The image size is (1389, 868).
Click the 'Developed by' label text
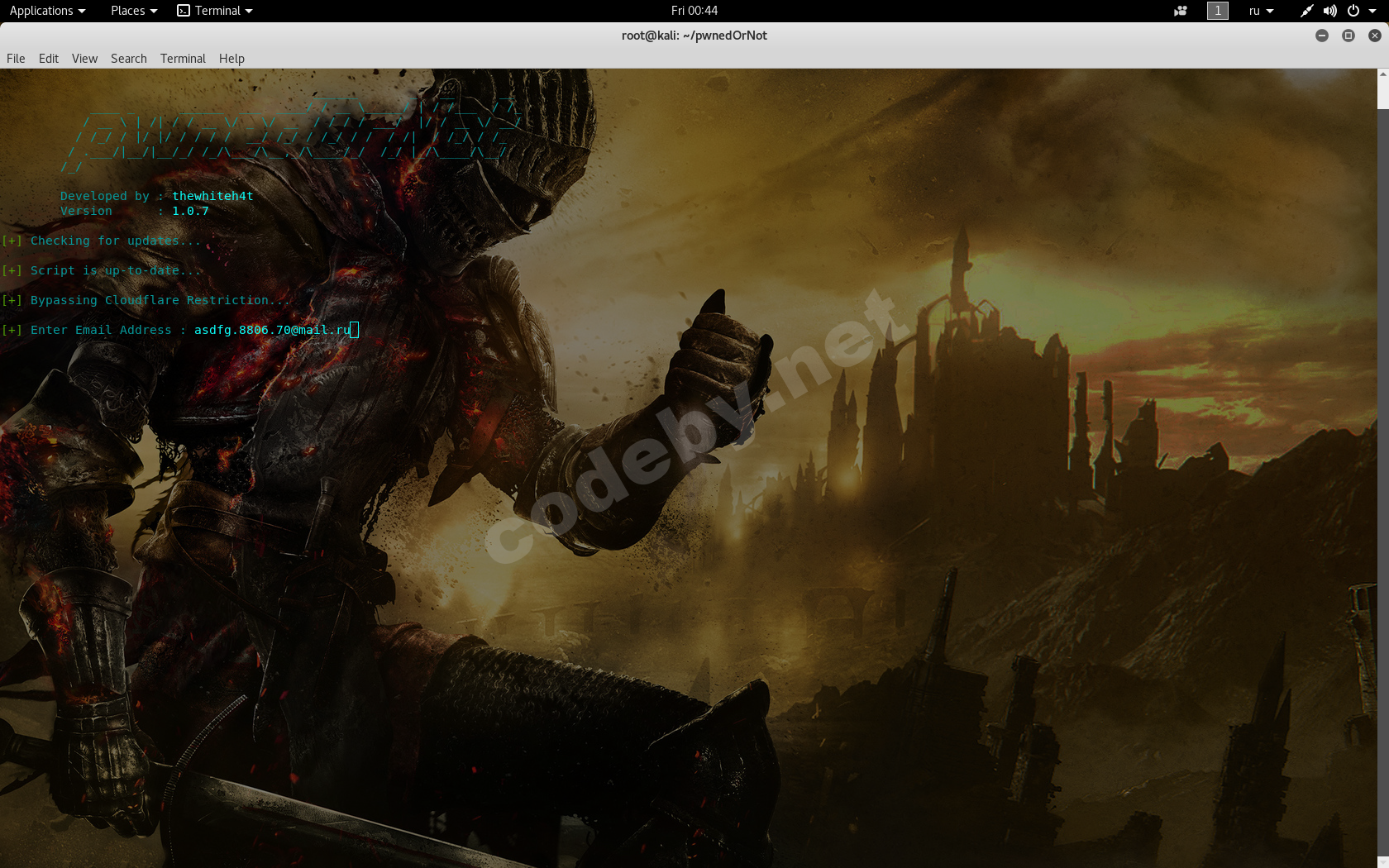[x=105, y=196]
